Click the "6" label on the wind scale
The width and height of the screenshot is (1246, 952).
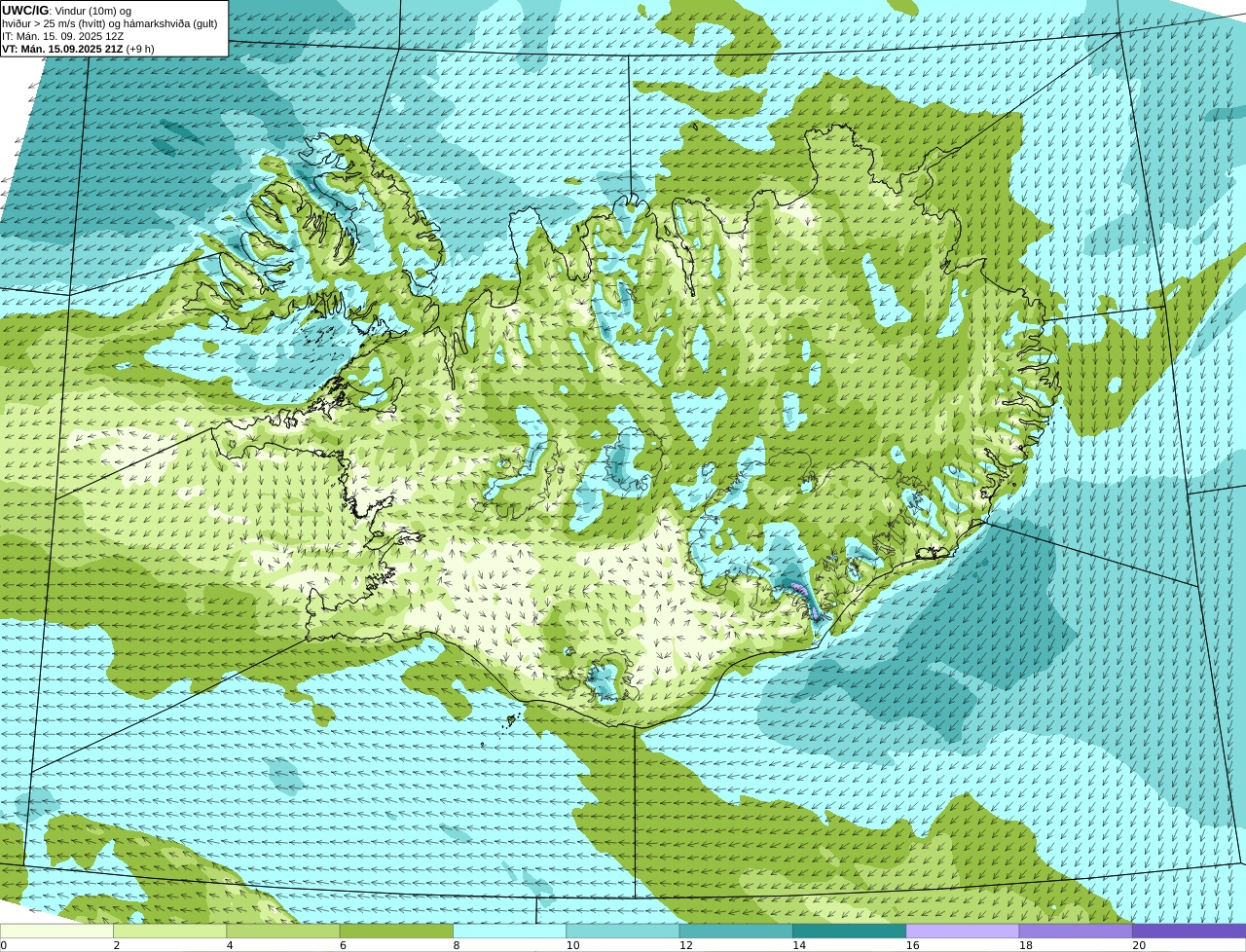pyautogui.click(x=344, y=945)
